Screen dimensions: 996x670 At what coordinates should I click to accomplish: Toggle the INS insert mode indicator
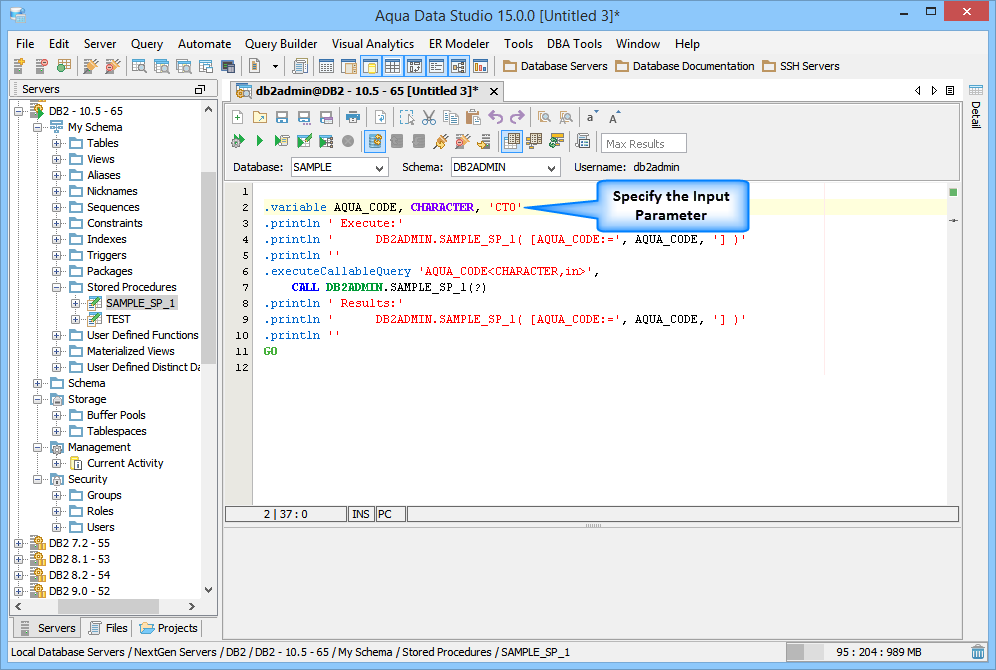(360, 514)
